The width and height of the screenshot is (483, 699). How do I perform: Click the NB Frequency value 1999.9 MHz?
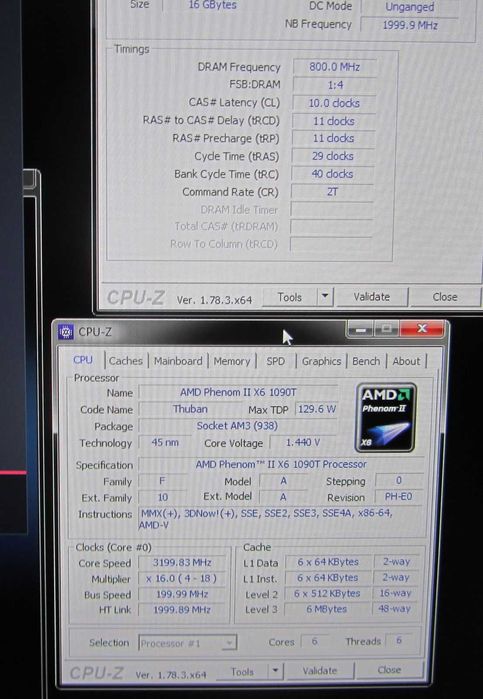410,25
